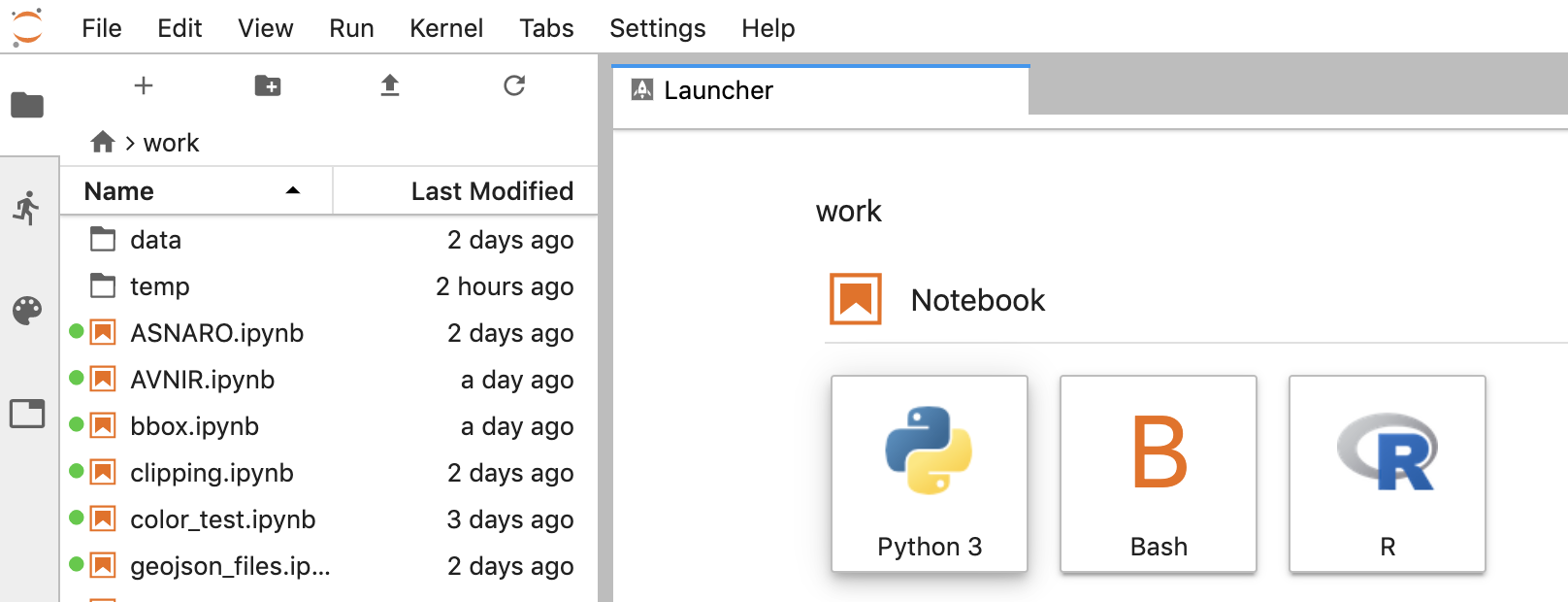Open the Commands palette sidebar icon

pos(27,311)
